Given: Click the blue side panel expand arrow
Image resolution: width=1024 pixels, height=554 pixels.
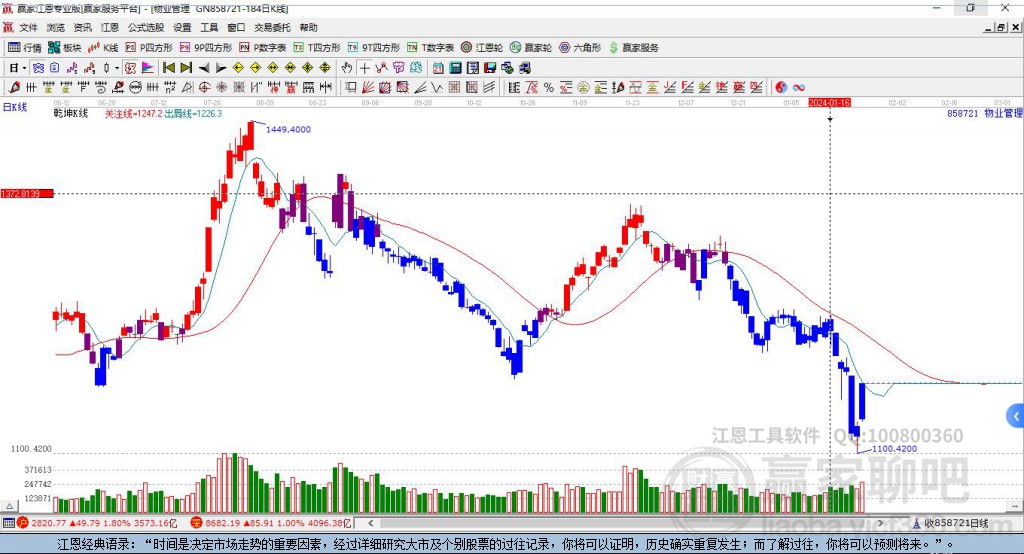Looking at the screenshot, I should click(x=1016, y=416).
